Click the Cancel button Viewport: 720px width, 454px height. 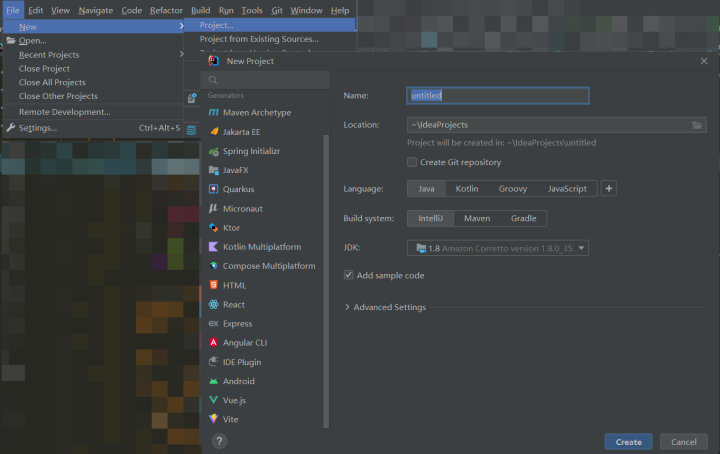[x=684, y=442]
